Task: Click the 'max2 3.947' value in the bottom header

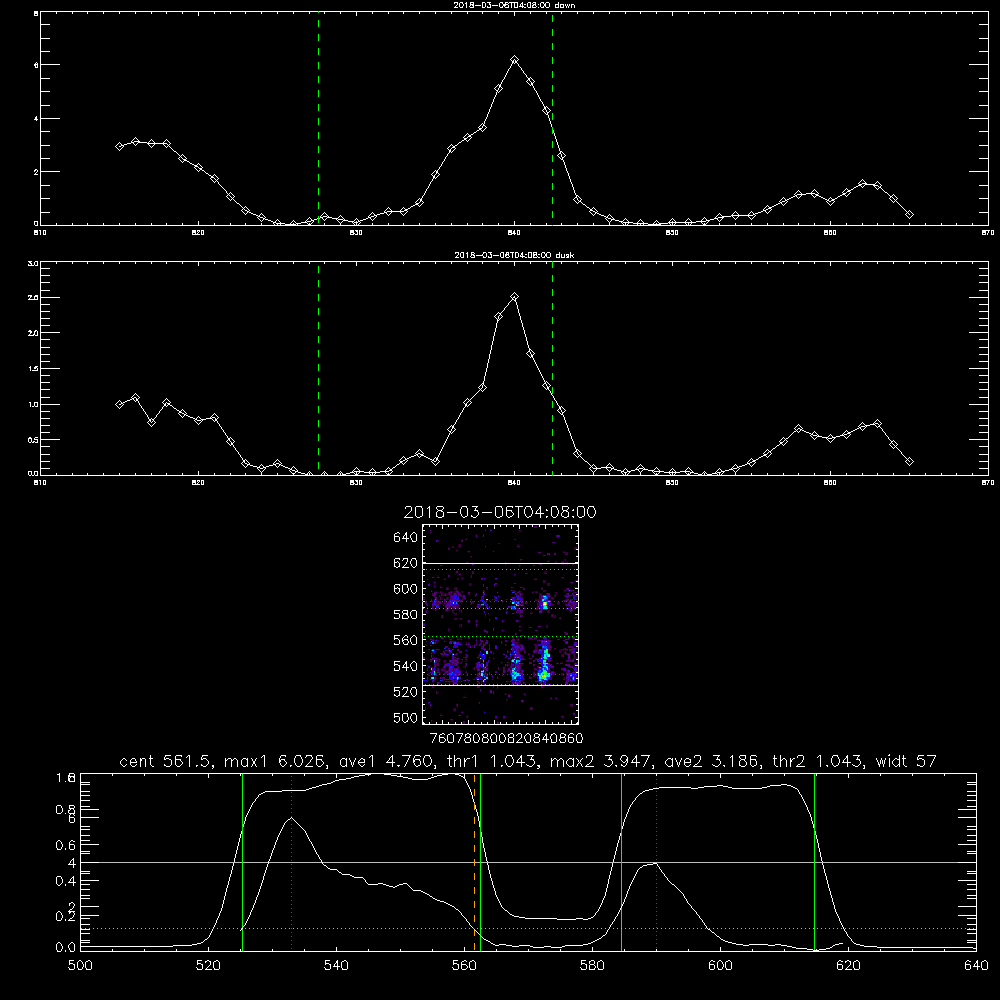Action: [598, 761]
